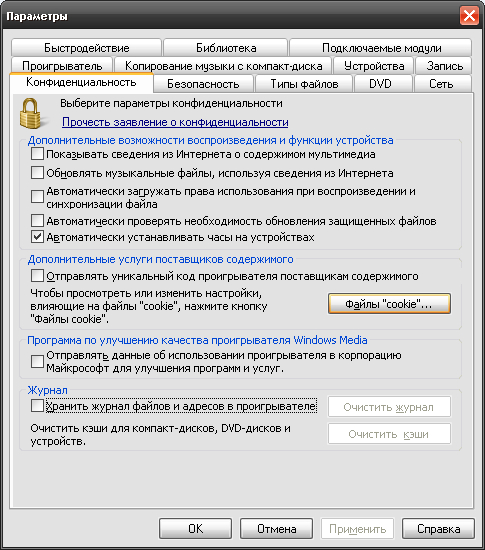The height and width of the screenshot is (550, 485).
Task: Uncheck Автоматически устанавливать часы на устройствах
Action: pyautogui.click(x=37, y=237)
